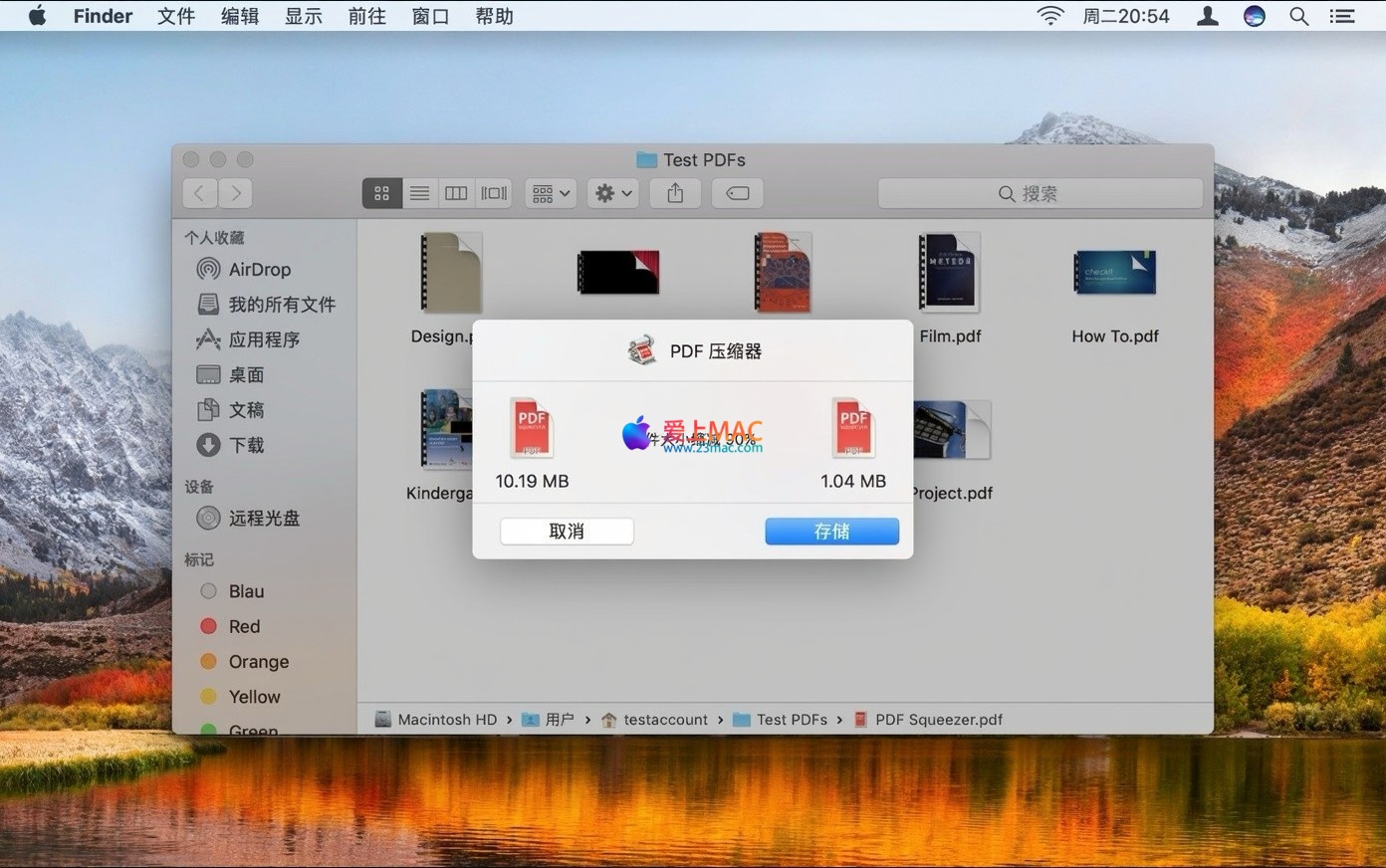1386x868 pixels.
Task: Open Spotlight search in menu bar
Action: (1298, 16)
